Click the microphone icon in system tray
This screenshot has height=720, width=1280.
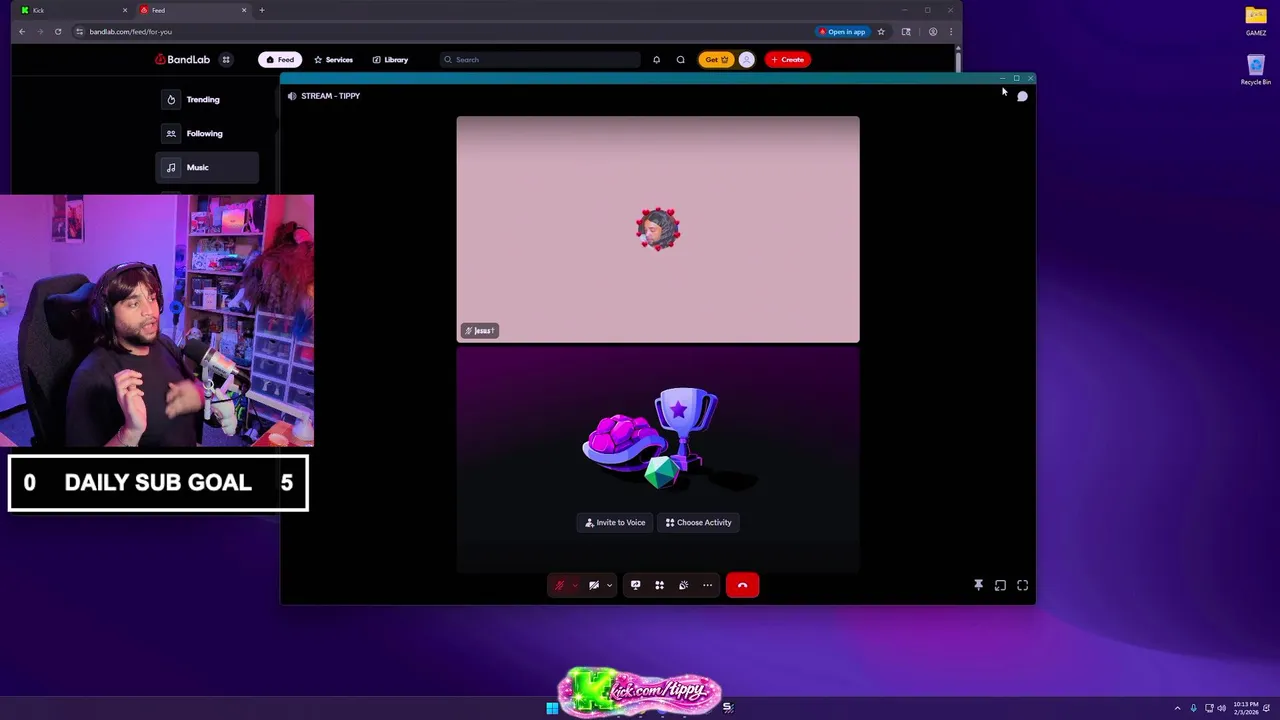click(x=1193, y=708)
